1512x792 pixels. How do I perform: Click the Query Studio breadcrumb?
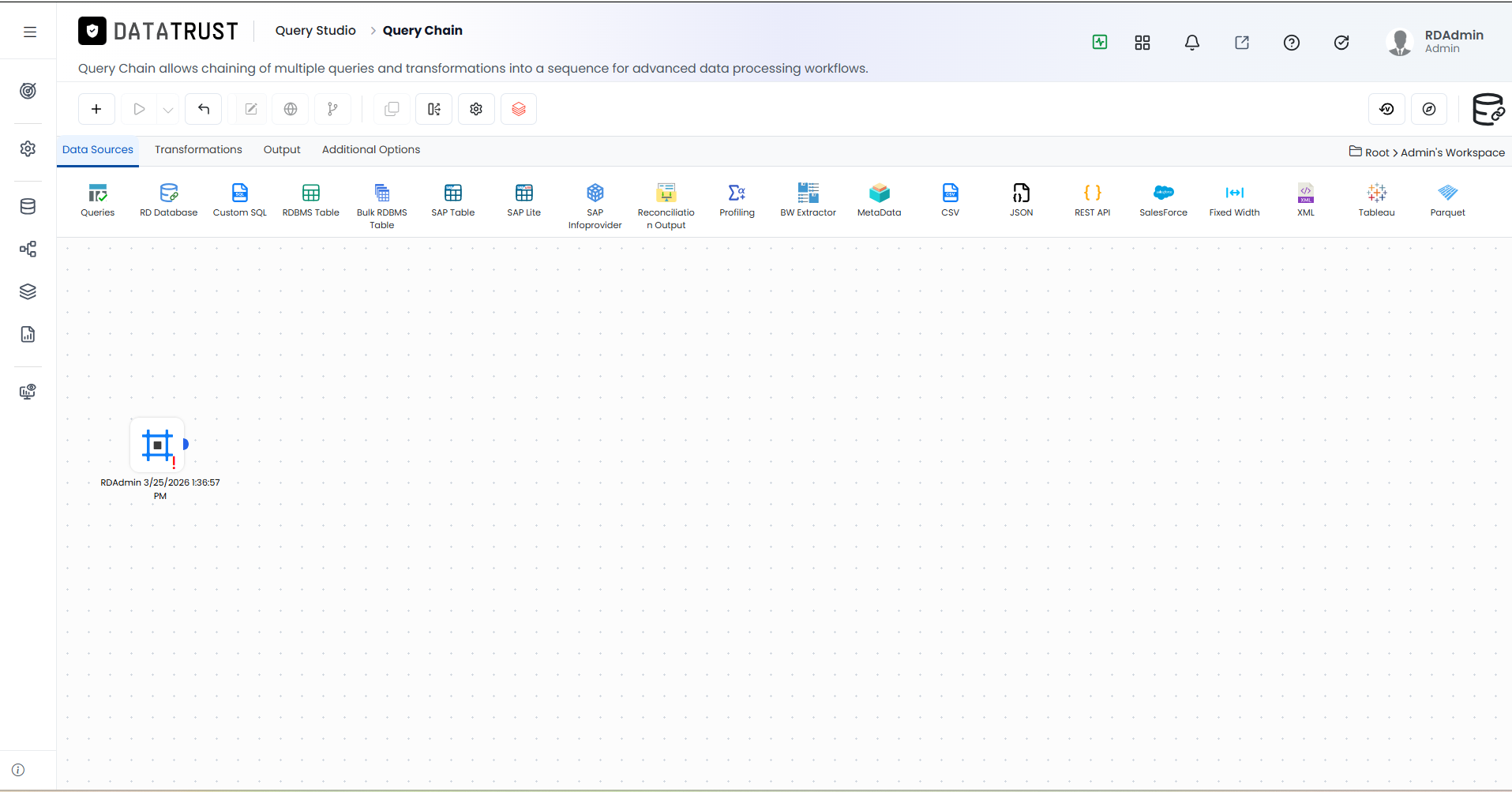[316, 30]
